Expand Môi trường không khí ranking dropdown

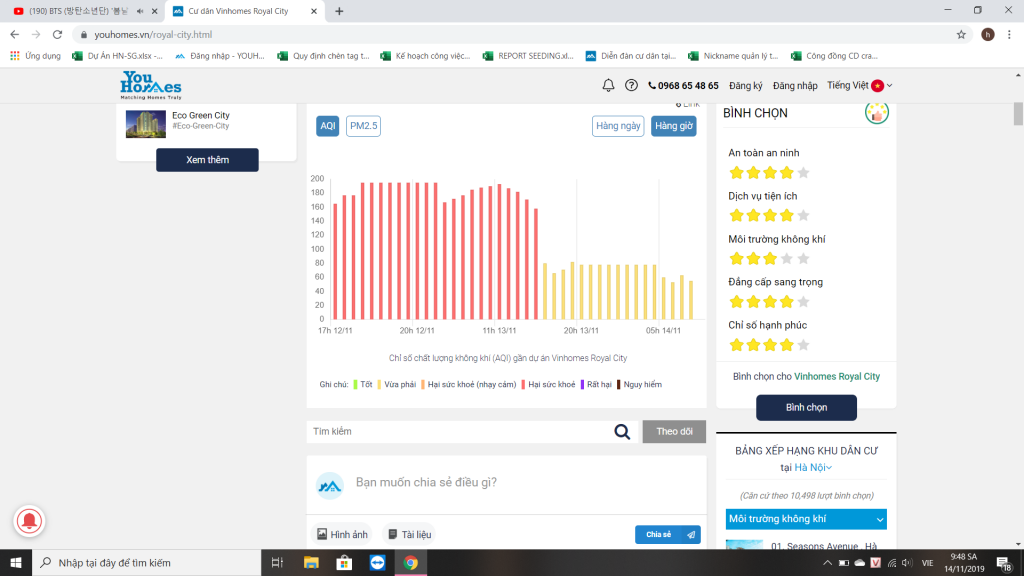tap(806, 519)
